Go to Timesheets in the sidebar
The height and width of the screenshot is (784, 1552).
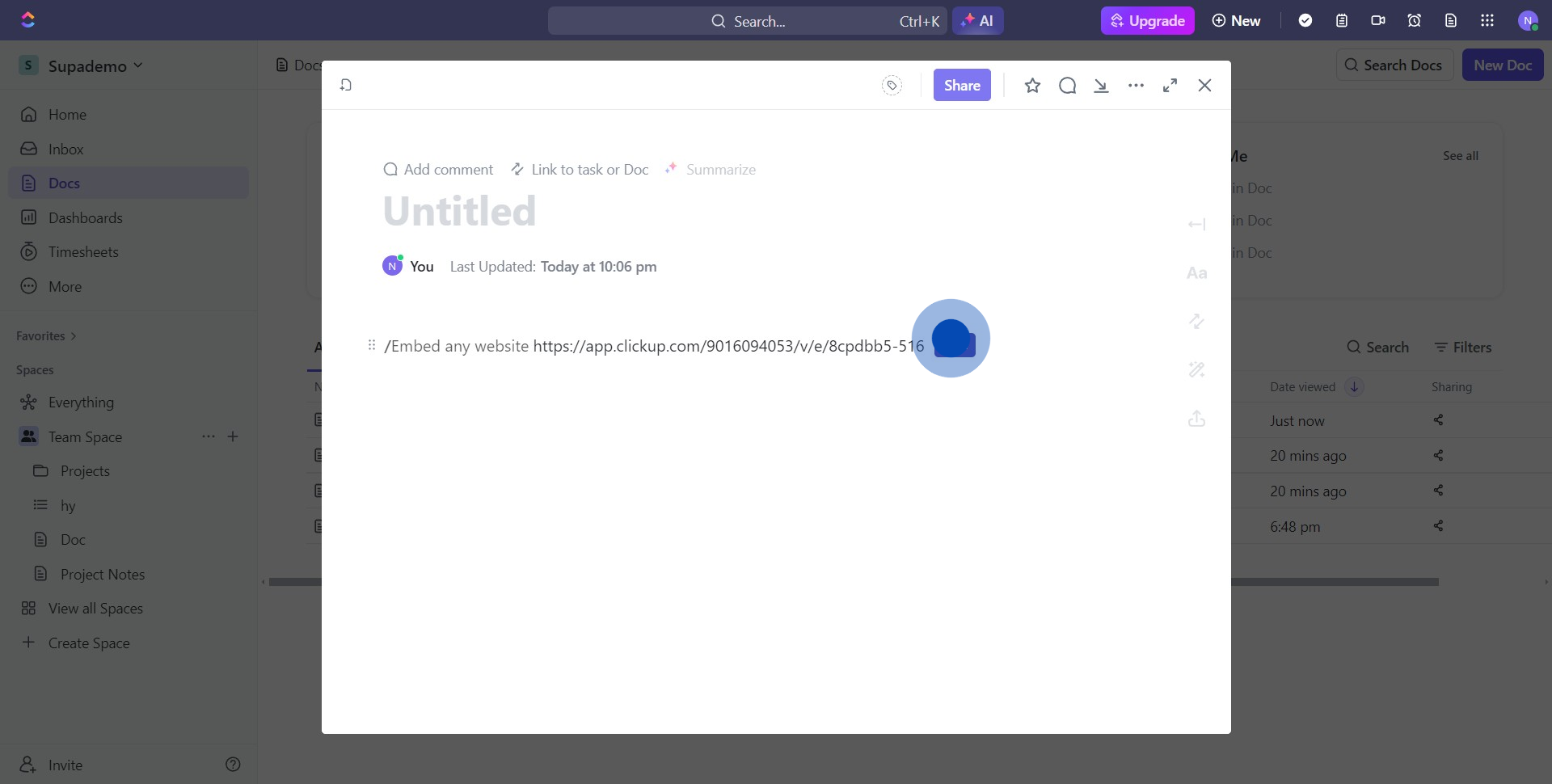pos(83,252)
